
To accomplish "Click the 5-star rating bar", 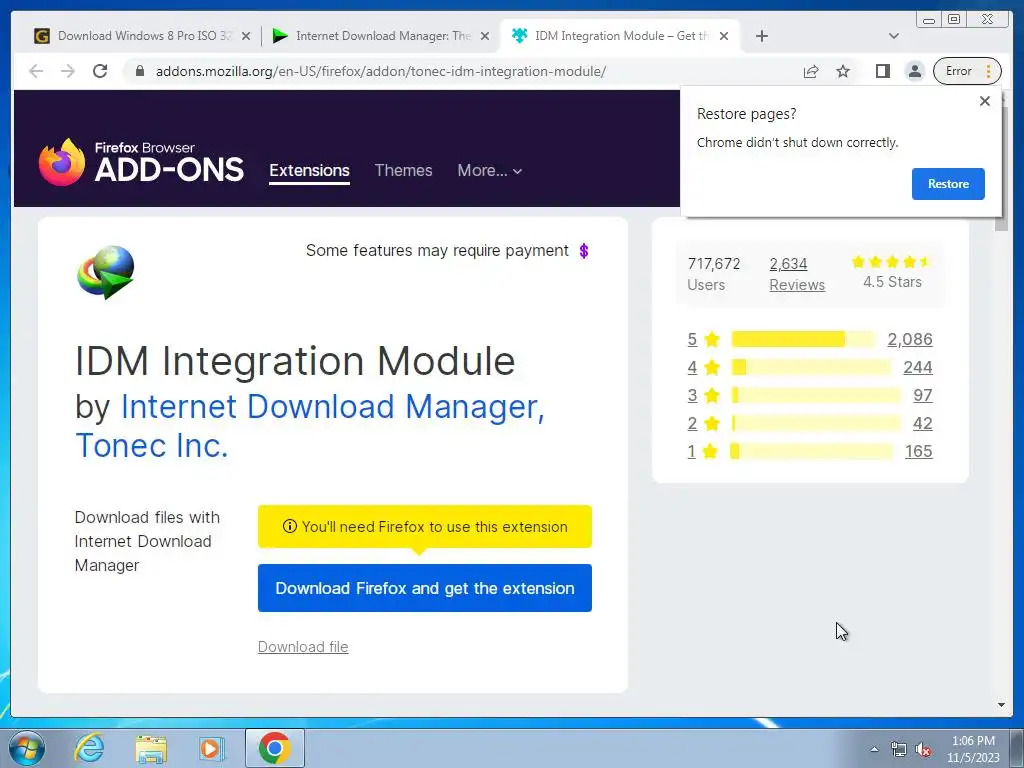I will coord(803,339).
